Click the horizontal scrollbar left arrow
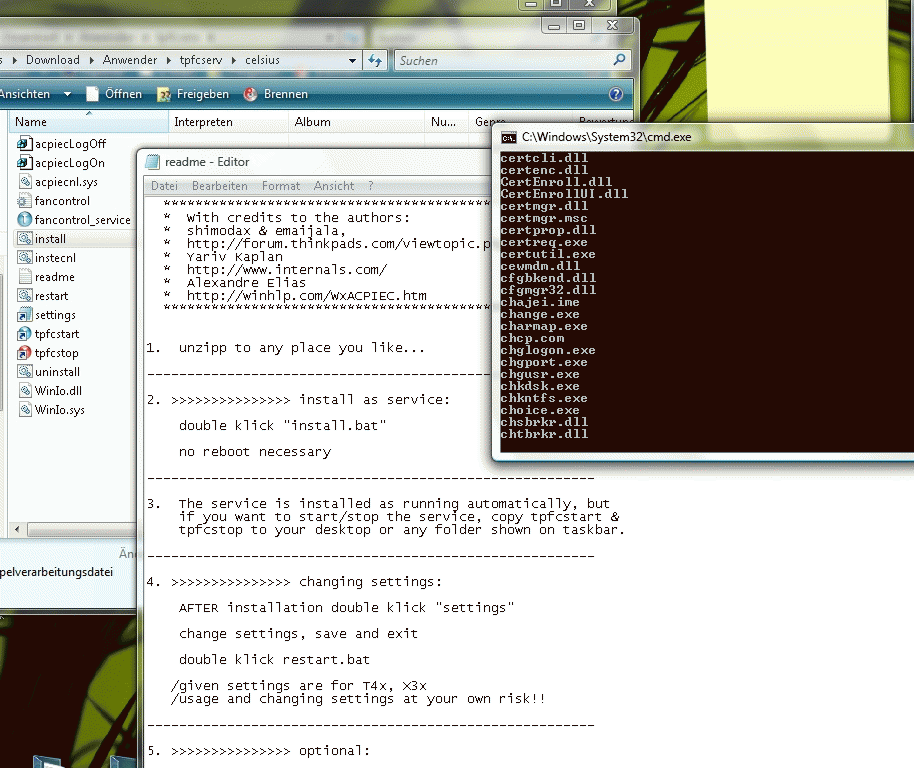Viewport: 914px width, 768px height. [x=17, y=530]
